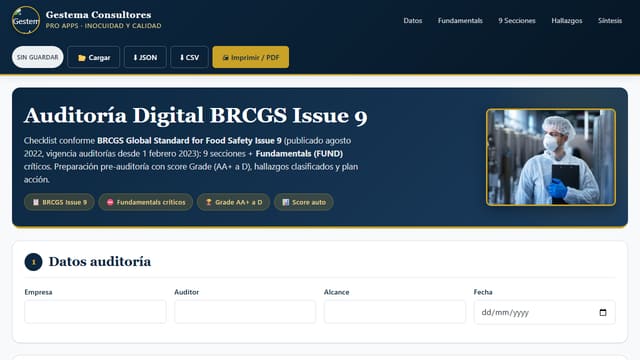Click the section 1 number badge
This screenshot has width=640, height=360.
(33, 262)
